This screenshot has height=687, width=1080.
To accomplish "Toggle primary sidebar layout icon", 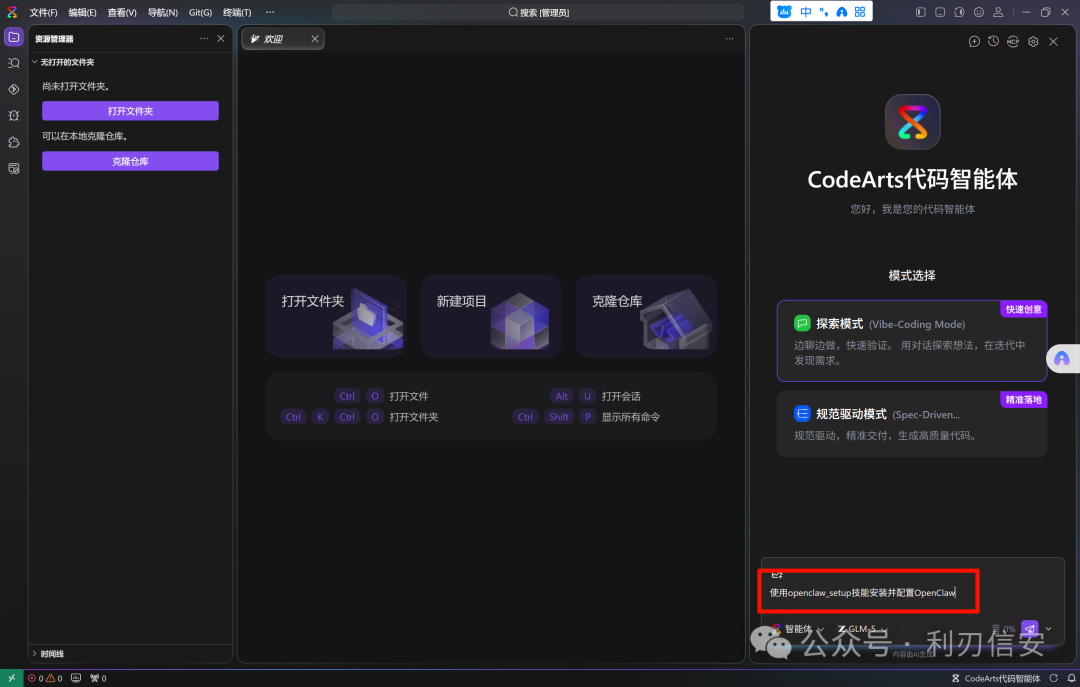I will pos(920,12).
